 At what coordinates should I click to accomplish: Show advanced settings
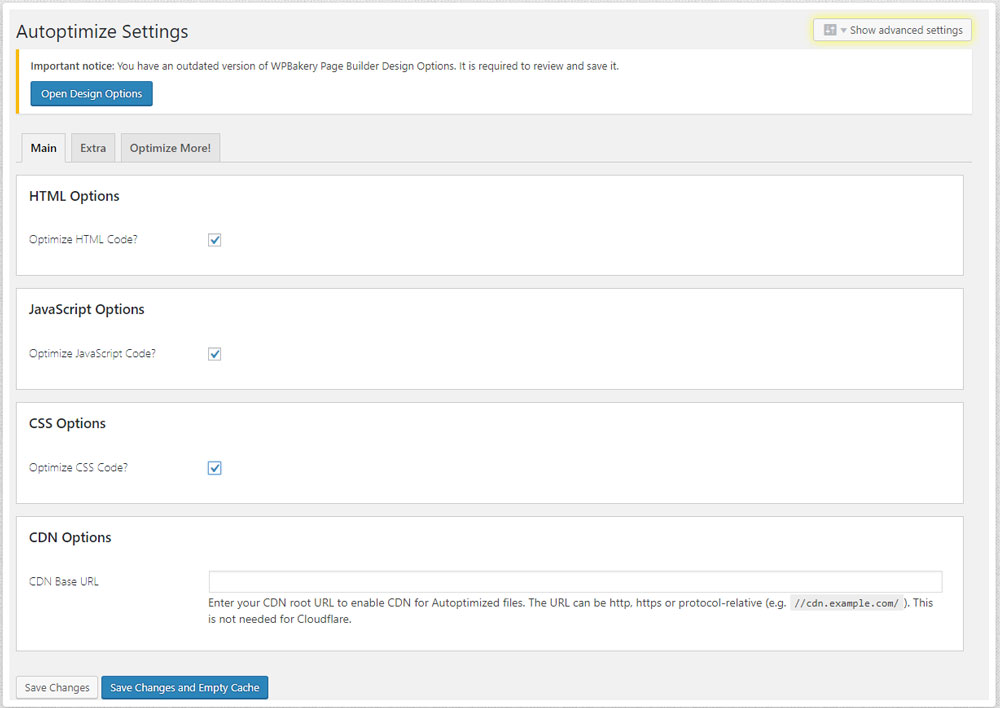point(905,30)
